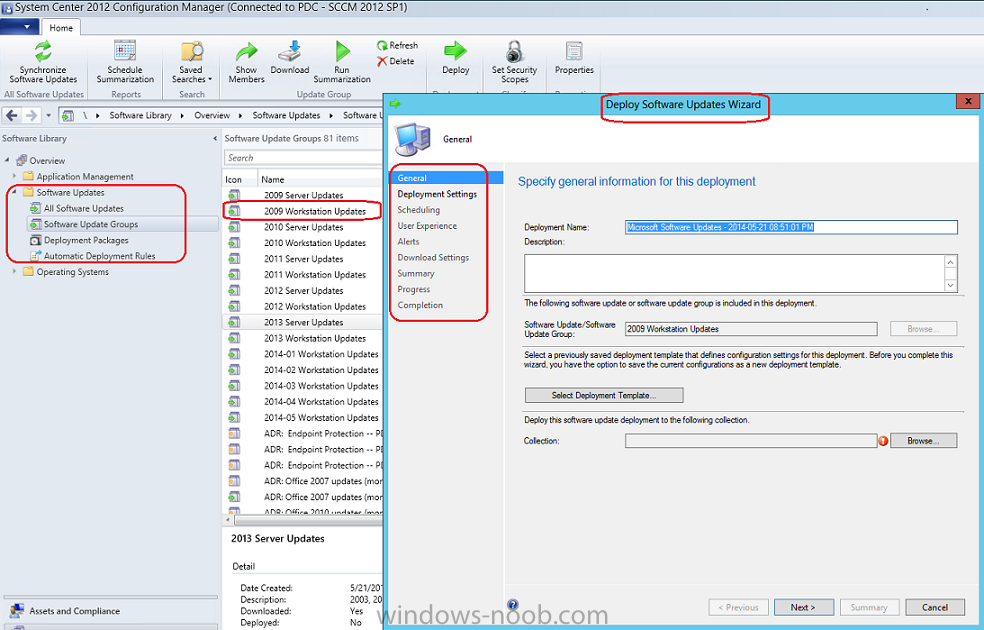
Task: Click Overview breadcrumb segment
Action: (x=211, y=115)
